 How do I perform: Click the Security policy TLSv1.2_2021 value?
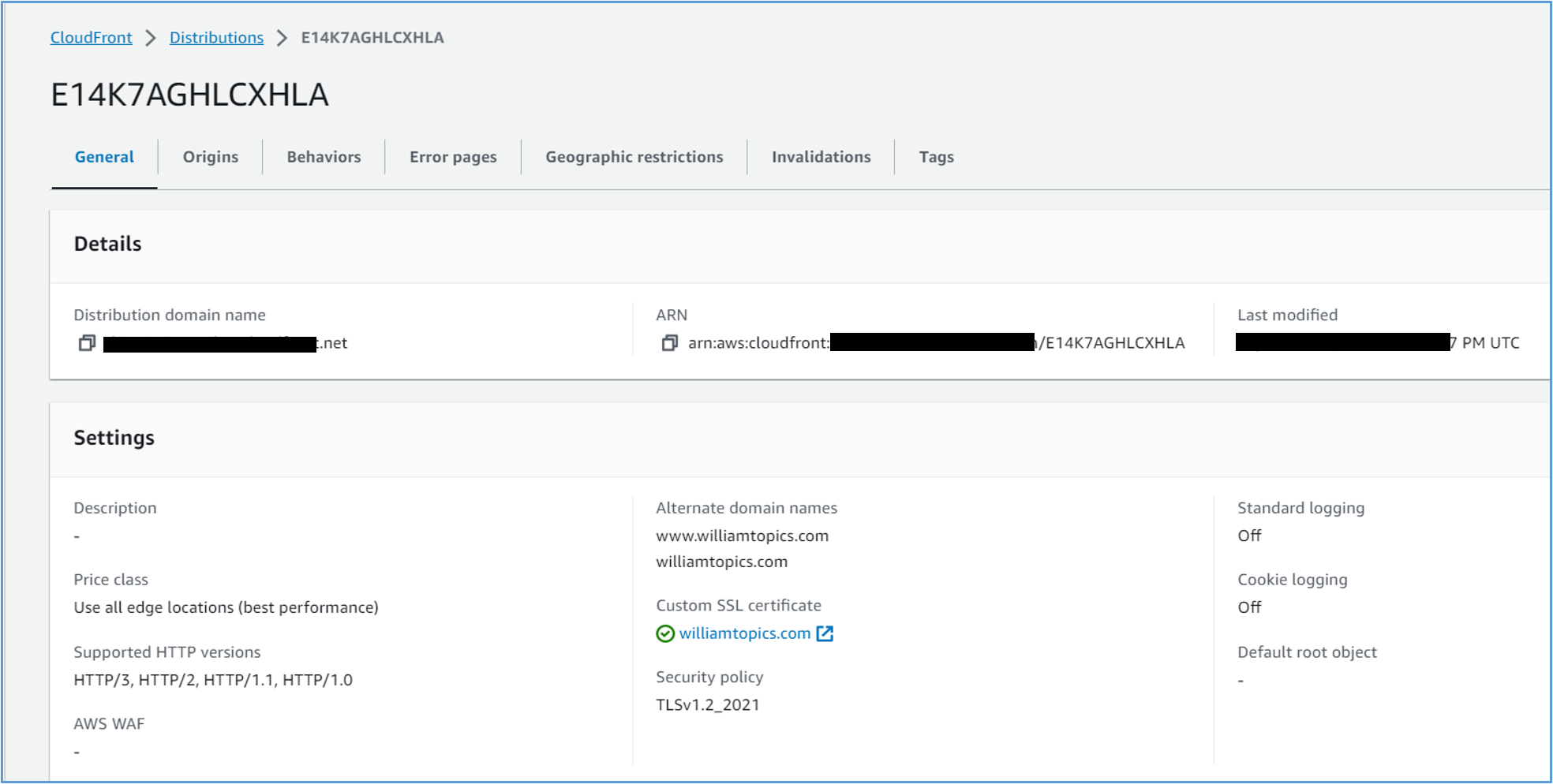coord(706,704)
